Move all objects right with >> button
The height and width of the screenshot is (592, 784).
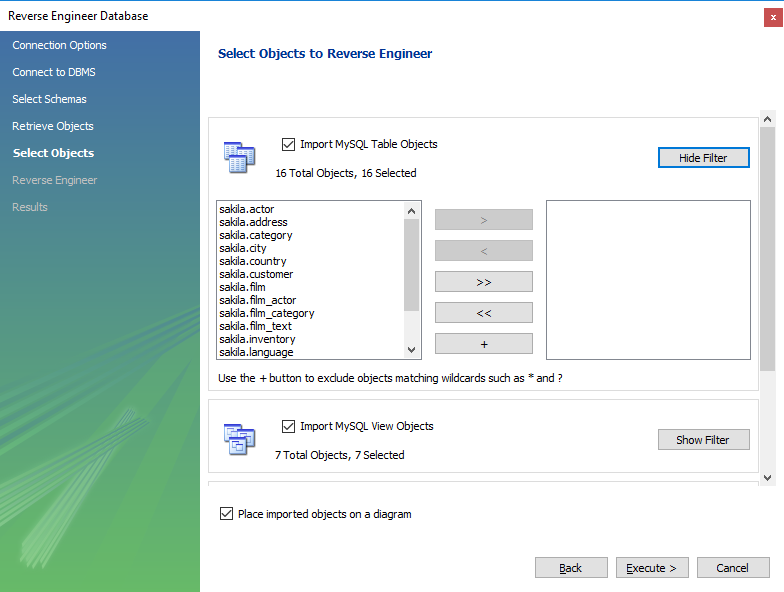click(484, 282)
